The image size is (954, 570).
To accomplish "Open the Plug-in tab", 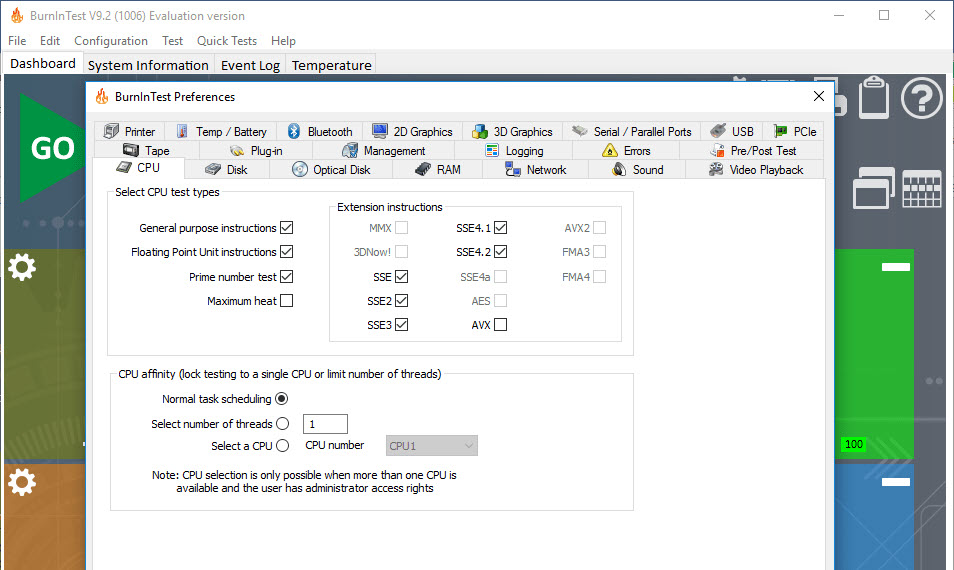I will 256,150.
